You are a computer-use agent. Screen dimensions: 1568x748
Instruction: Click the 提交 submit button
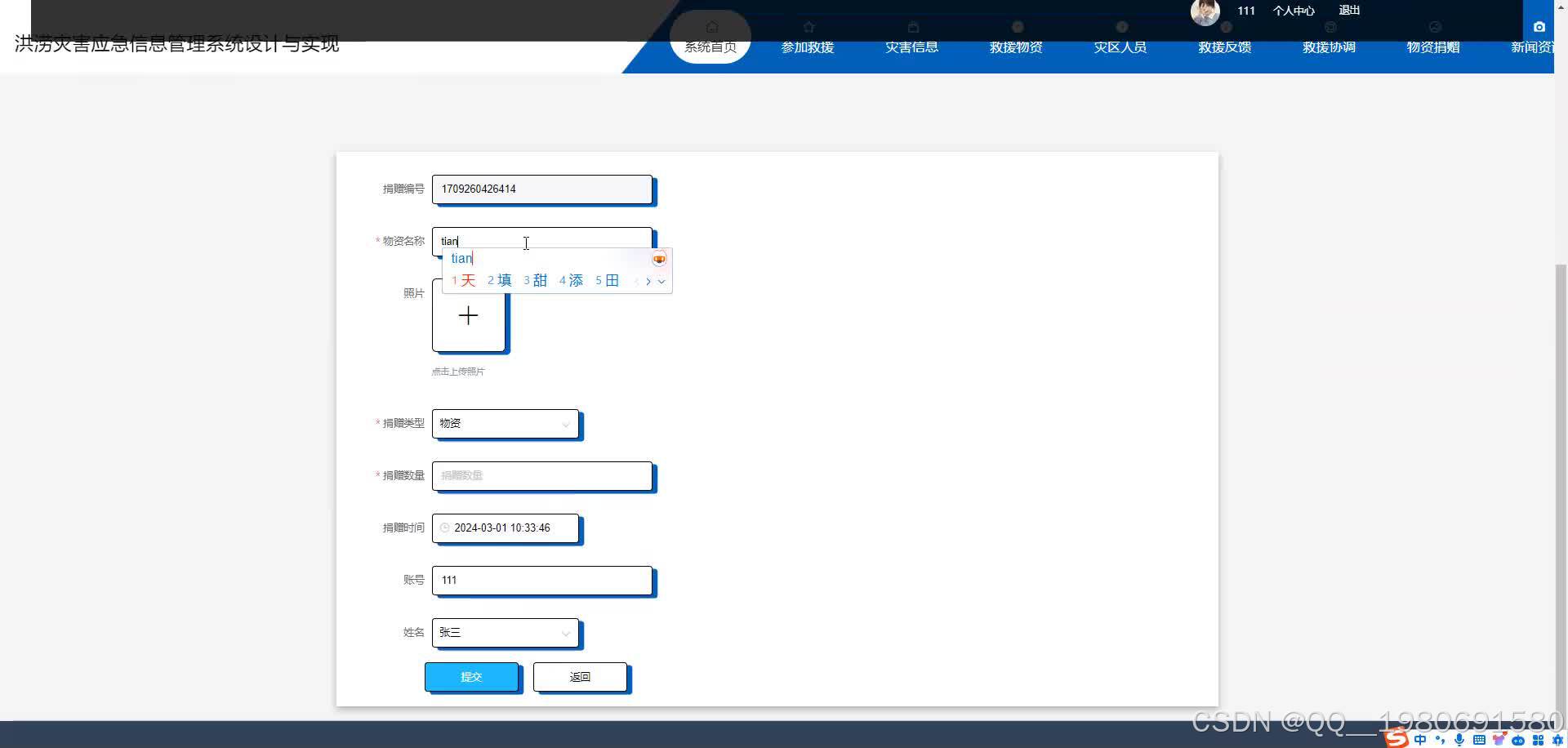471,677
